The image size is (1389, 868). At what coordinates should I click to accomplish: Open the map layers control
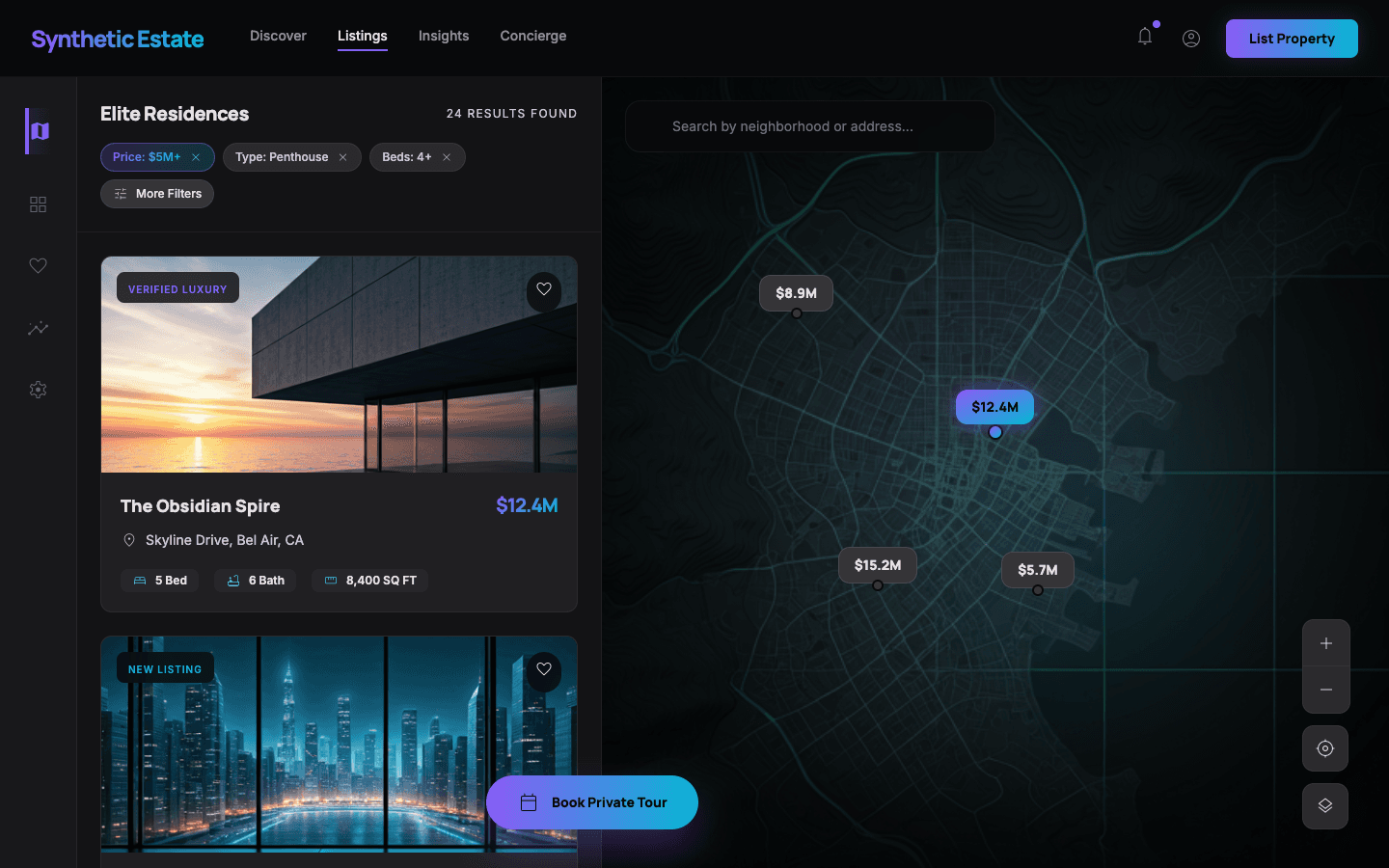point(1325,806)
